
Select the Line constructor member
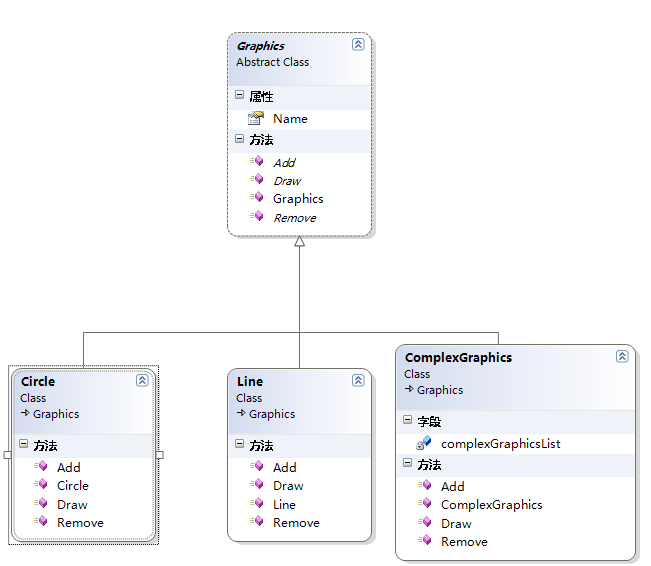pyautogui.click(x=284, y=505)
